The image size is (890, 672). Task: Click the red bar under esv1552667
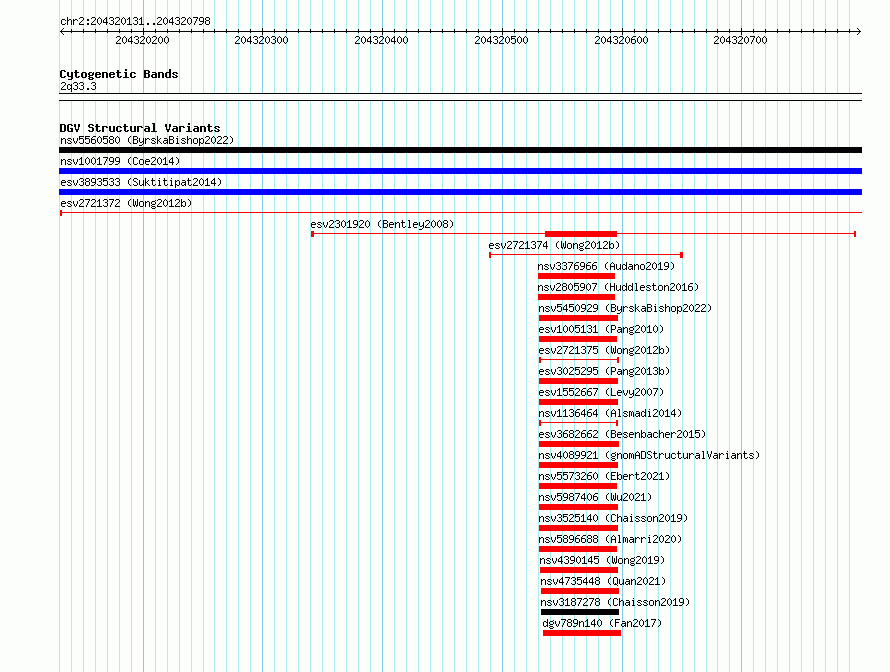click(x=578, y=402)
